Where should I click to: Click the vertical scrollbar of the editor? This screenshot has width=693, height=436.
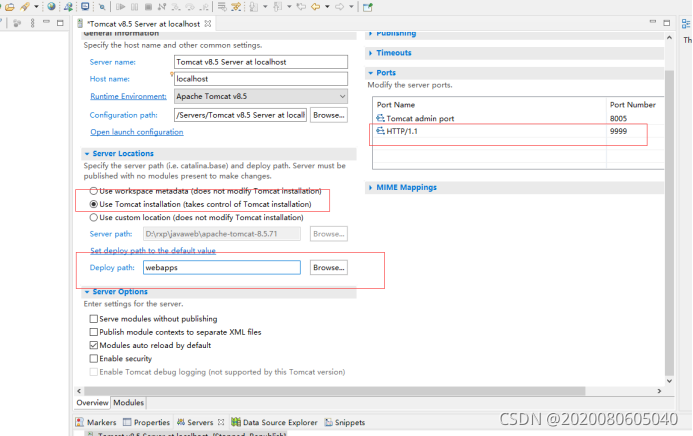tap(669, 221)
